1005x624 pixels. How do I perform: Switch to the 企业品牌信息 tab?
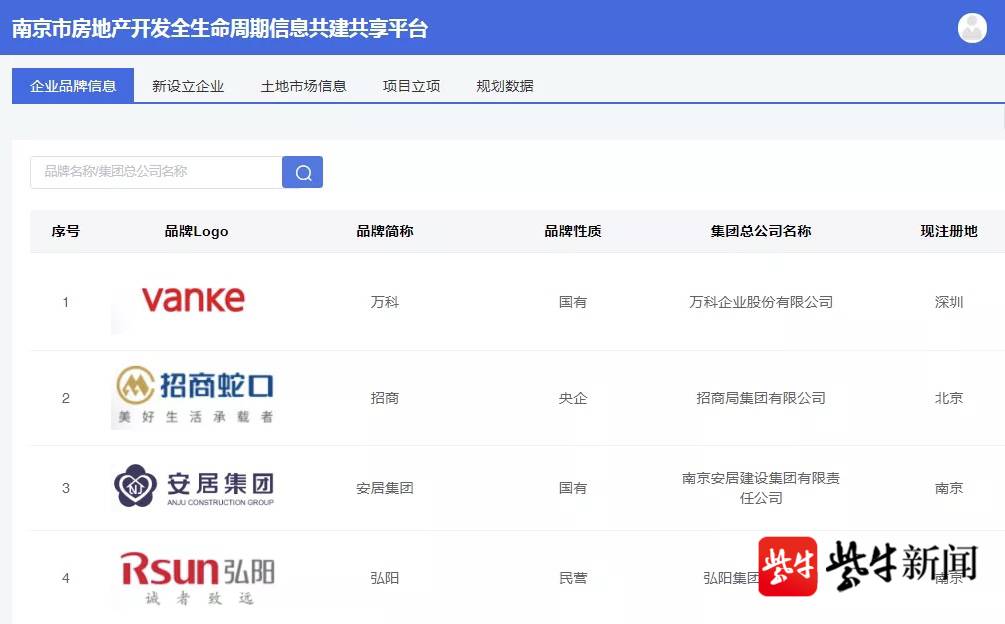click(x=73, y=86)
